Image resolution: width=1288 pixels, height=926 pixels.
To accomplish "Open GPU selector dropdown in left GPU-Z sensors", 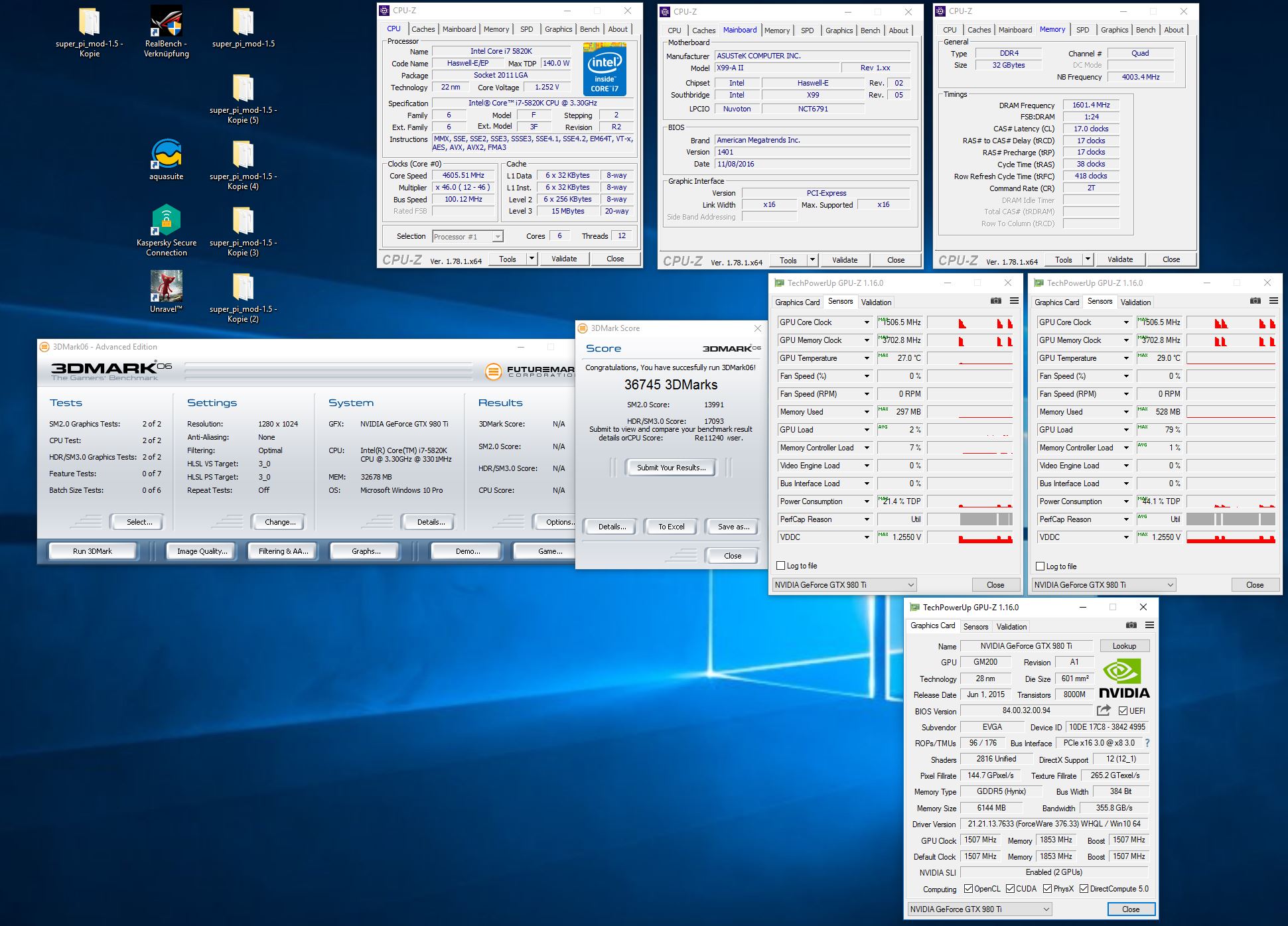I will [x=844, y=585].
